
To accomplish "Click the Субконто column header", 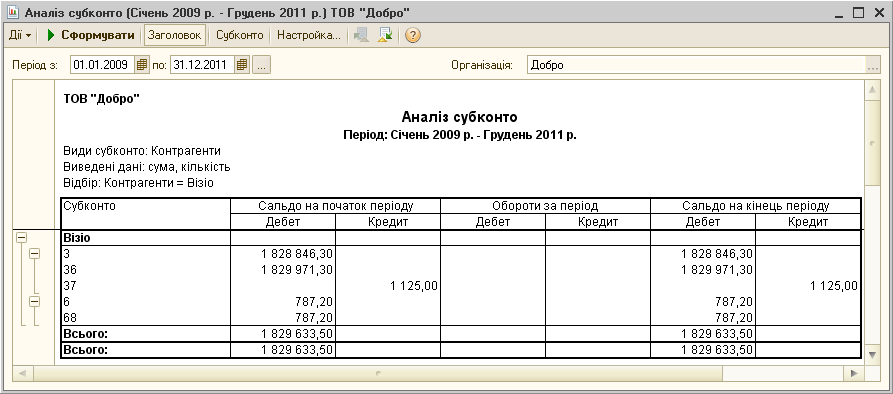I will pos(145,214).
